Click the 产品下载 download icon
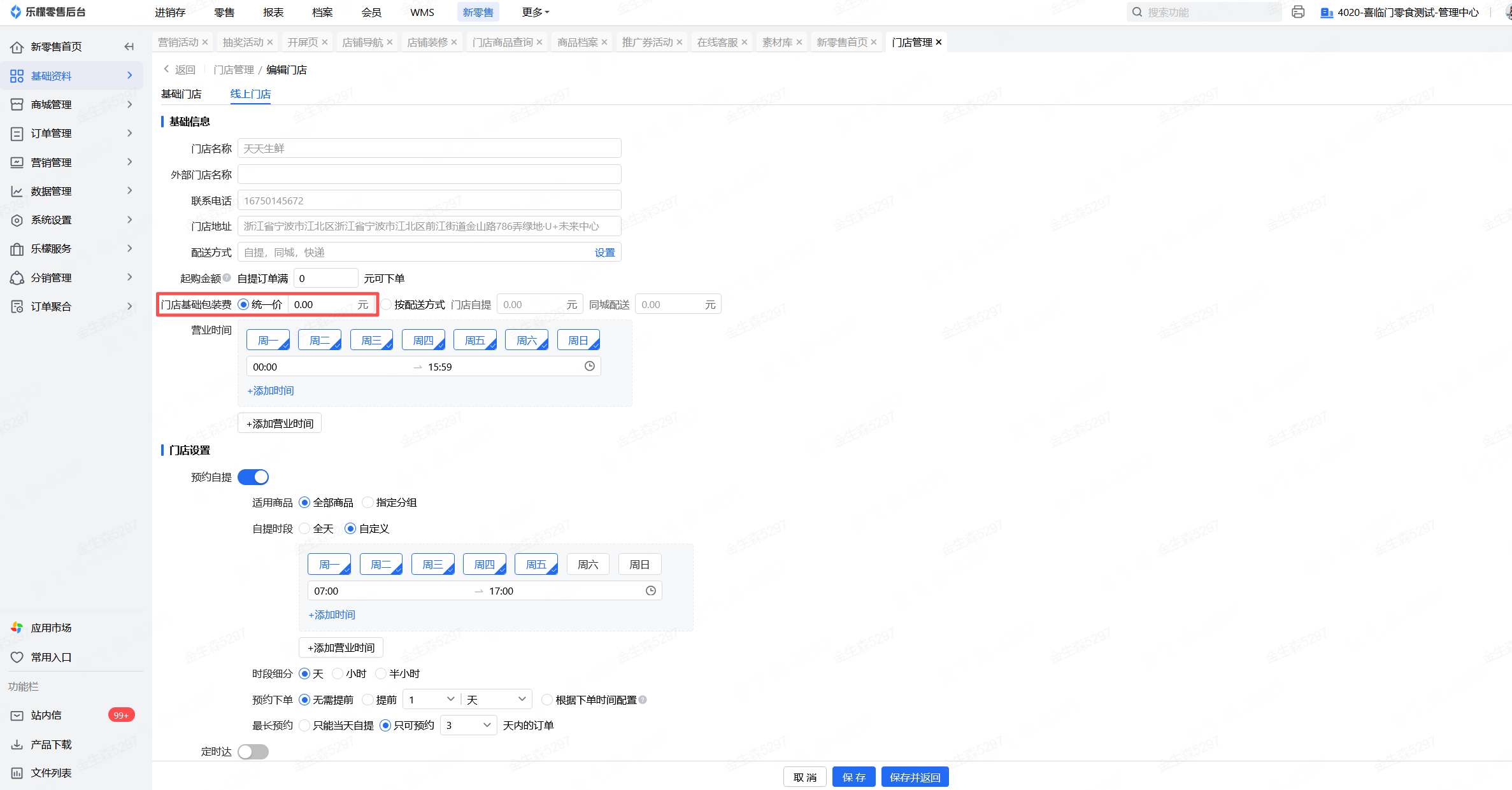The height and width of the screenshot is (790, 1512). (17, 744)
